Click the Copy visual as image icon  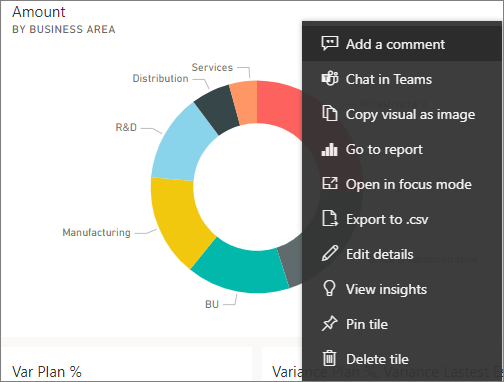(330, 113)
